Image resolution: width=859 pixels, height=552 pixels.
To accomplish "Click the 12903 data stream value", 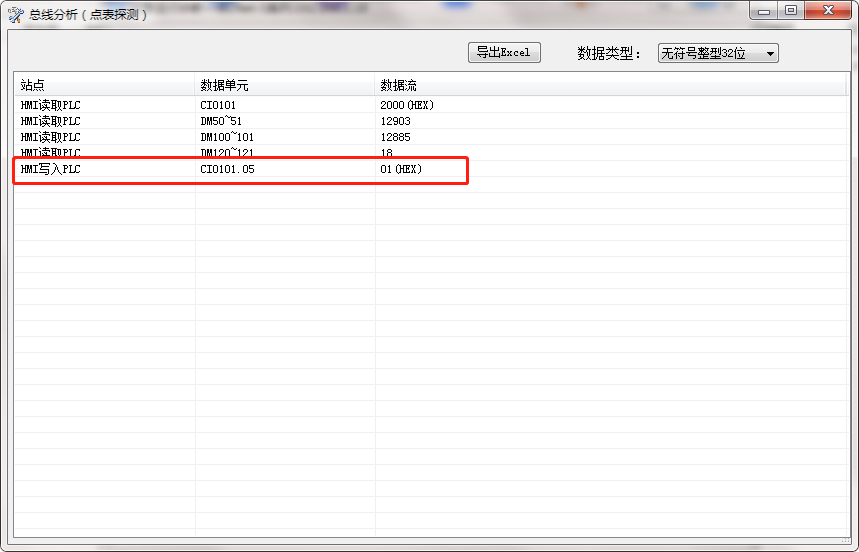I will click(395, 121).
